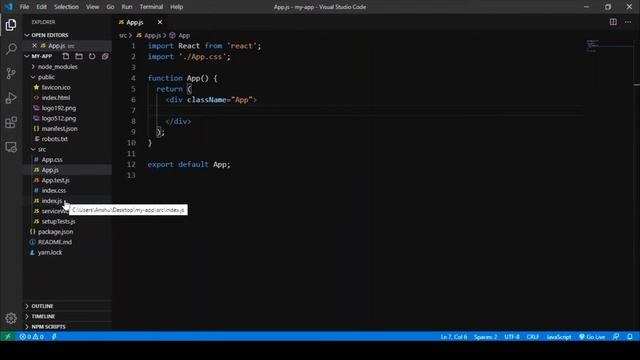Click the Go Live status bar button
The height and width of the screenshot is (360, 640).
click(592, 337)
